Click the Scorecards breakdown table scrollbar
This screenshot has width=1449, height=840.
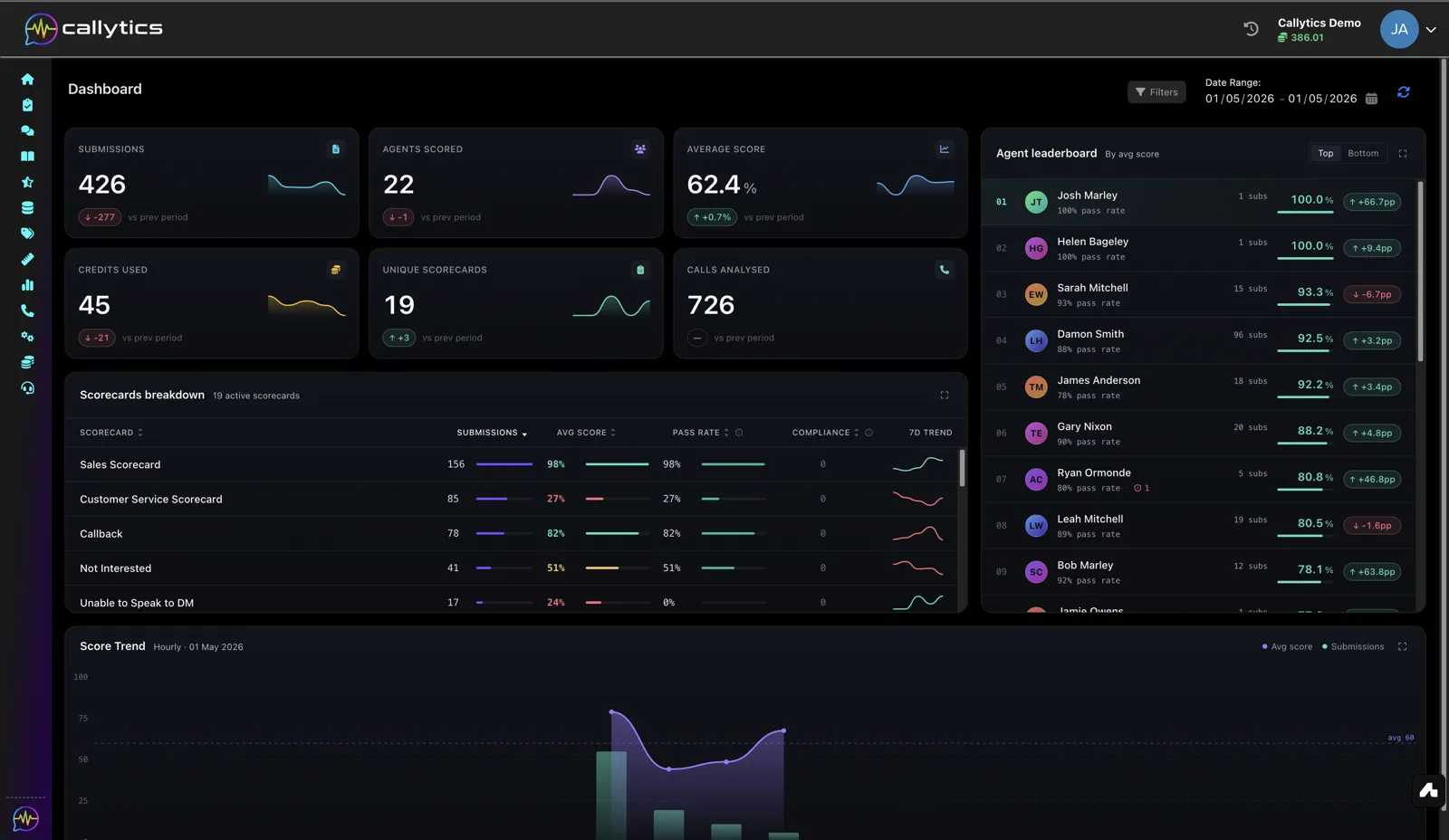[962, 468]
